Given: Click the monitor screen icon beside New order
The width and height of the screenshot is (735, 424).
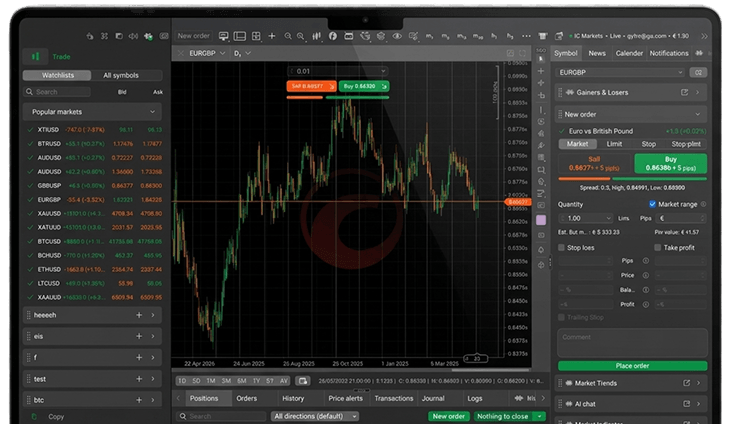Looking at the screenshot, I should click(x=224, y=36).
